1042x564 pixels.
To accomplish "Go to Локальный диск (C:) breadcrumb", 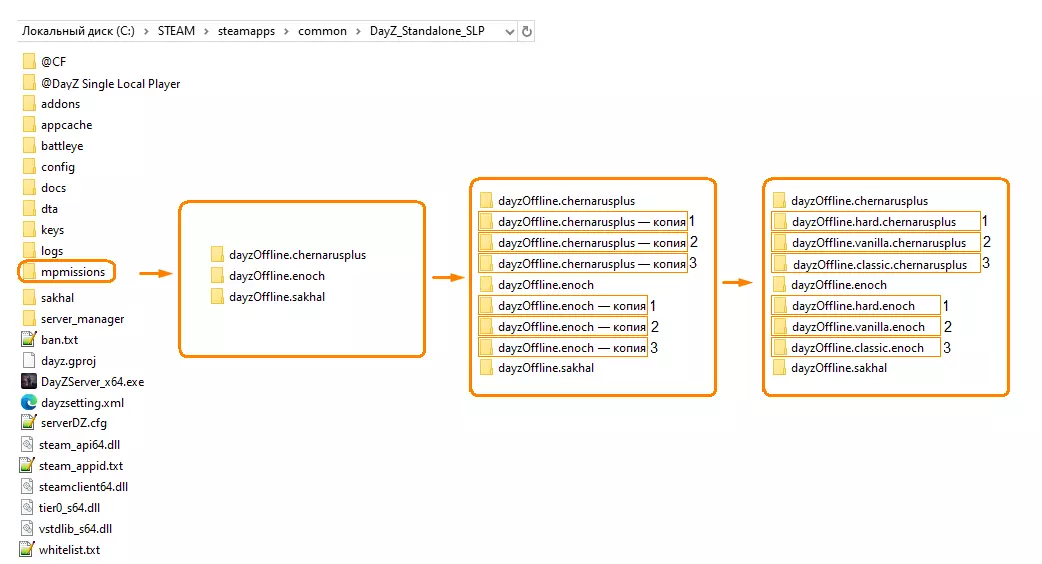I will point(78,31).
